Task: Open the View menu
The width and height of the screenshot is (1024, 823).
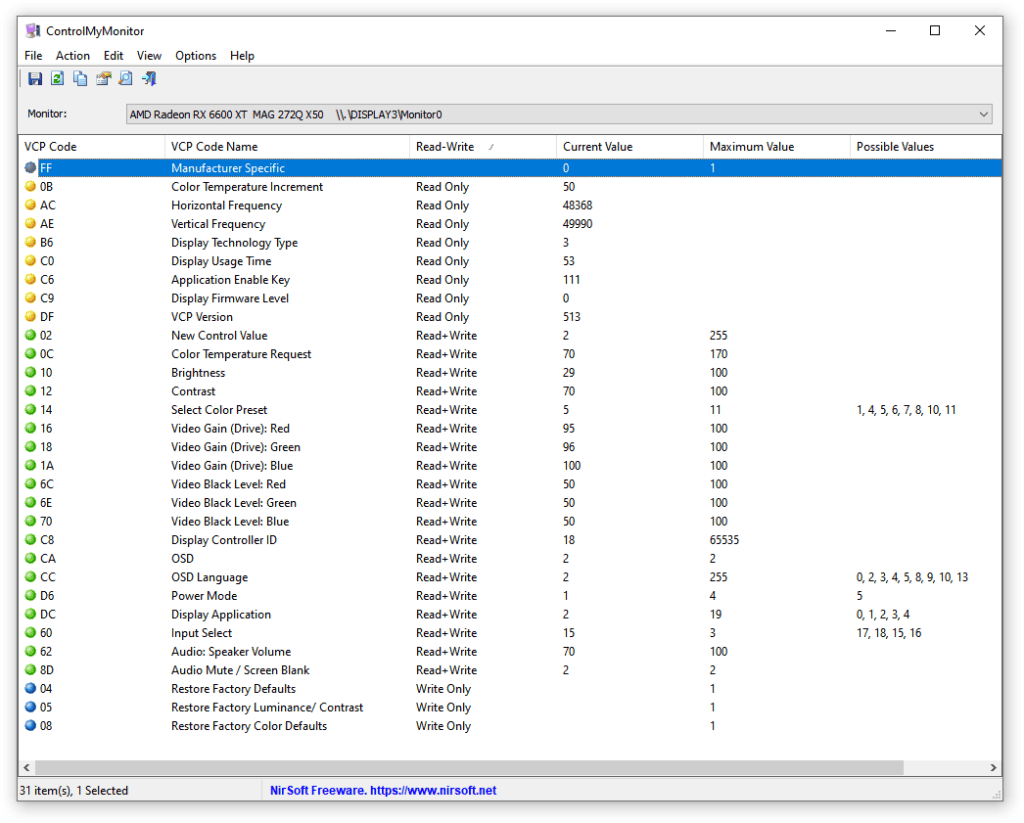Action: click(149, 56)
